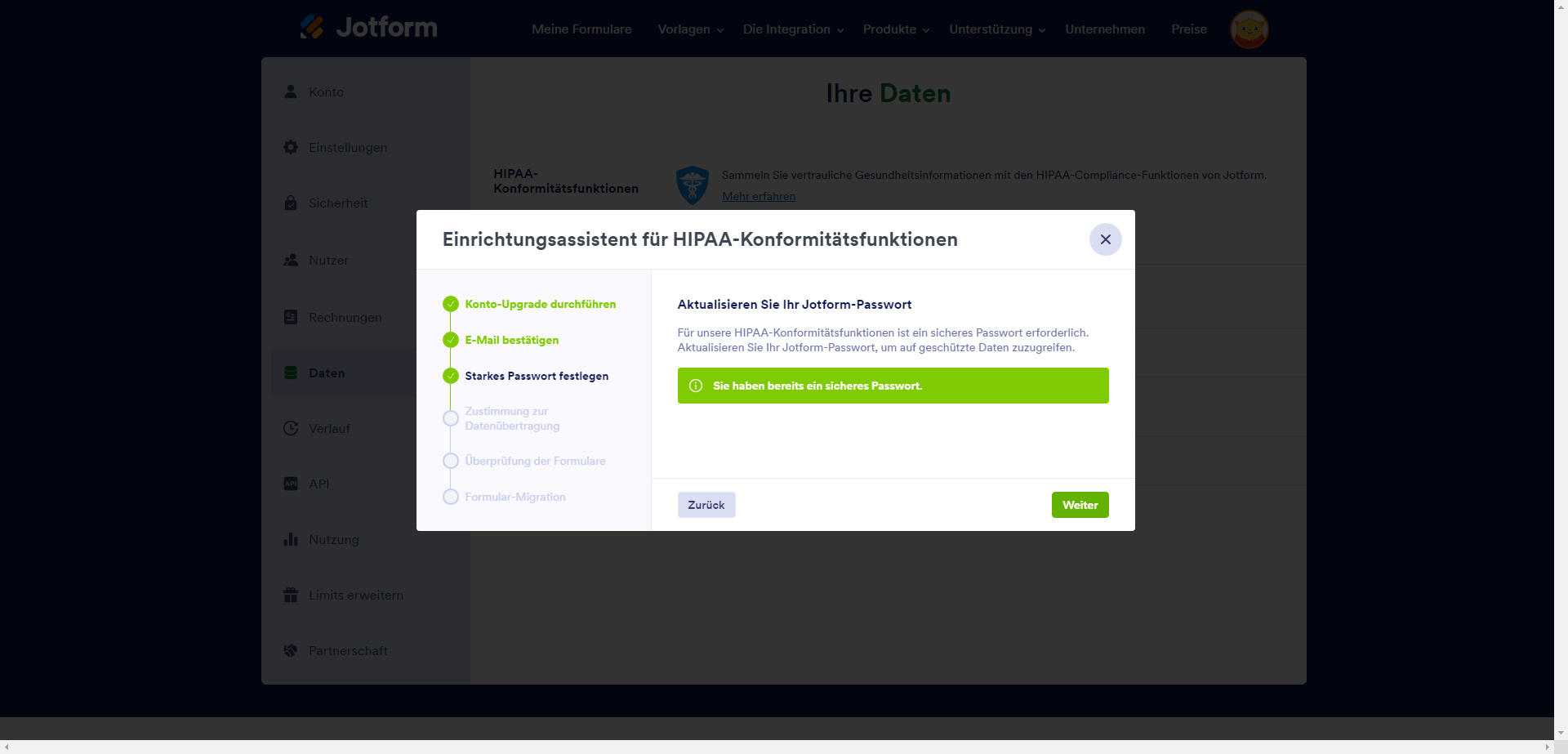Click green checkmark beside Starkes Passwort festlegen
The height and width of the screenshot is (754, 1568).
coord(451,376)
